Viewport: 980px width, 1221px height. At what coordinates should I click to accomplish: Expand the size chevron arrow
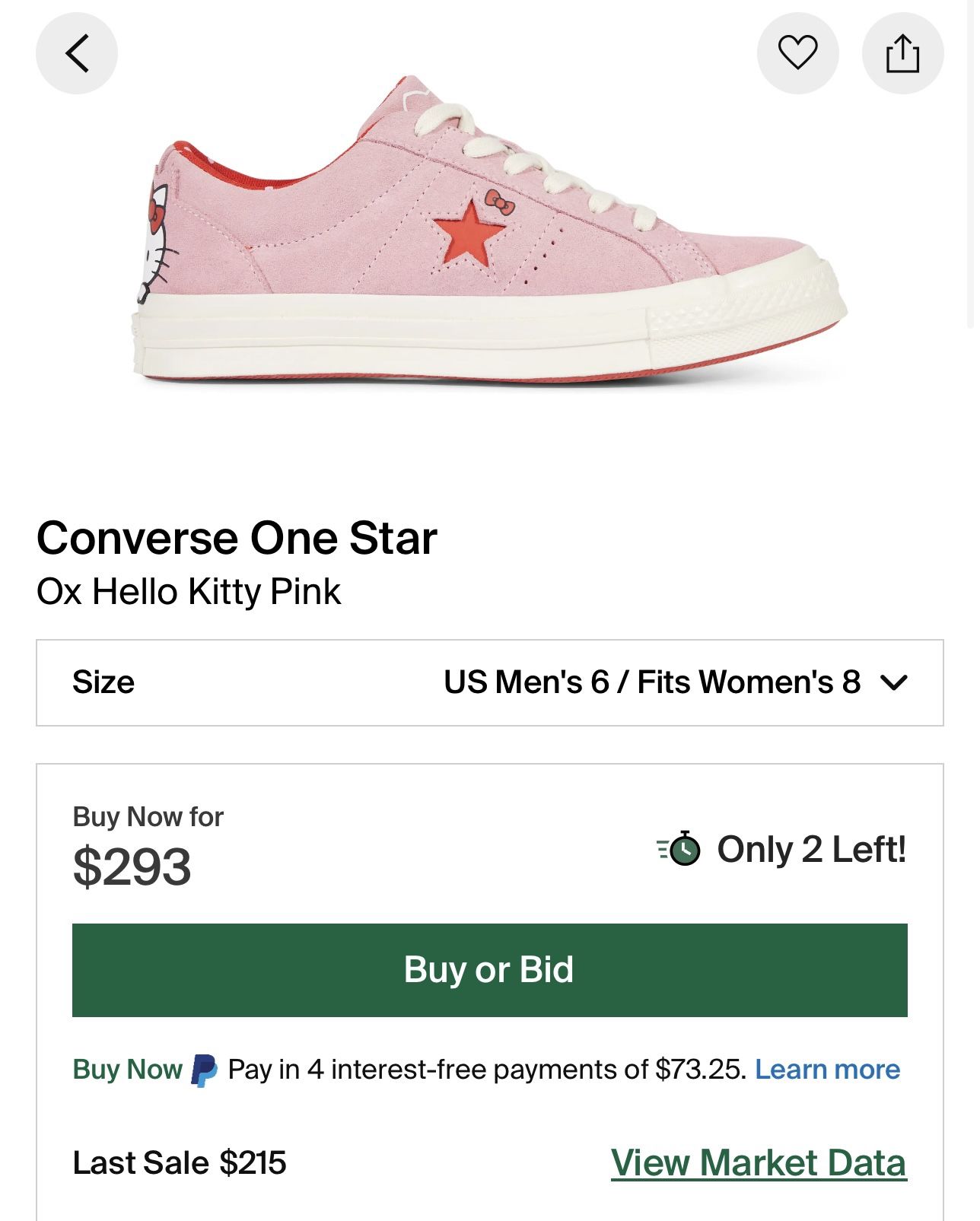click(x=893, y=682)
